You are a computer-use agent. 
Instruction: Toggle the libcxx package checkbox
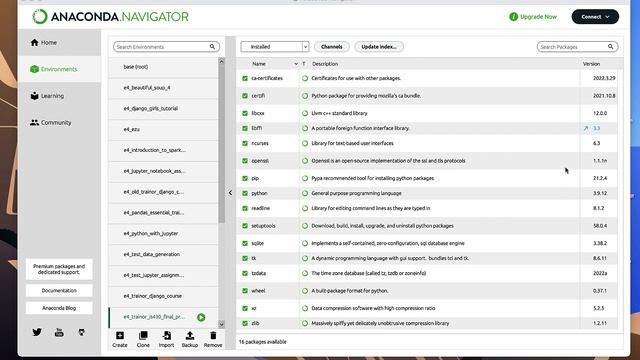point(245,113)
